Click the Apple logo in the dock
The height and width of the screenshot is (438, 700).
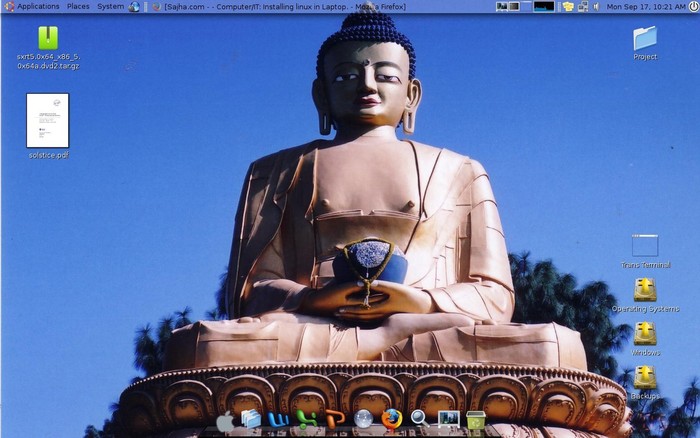225,421
